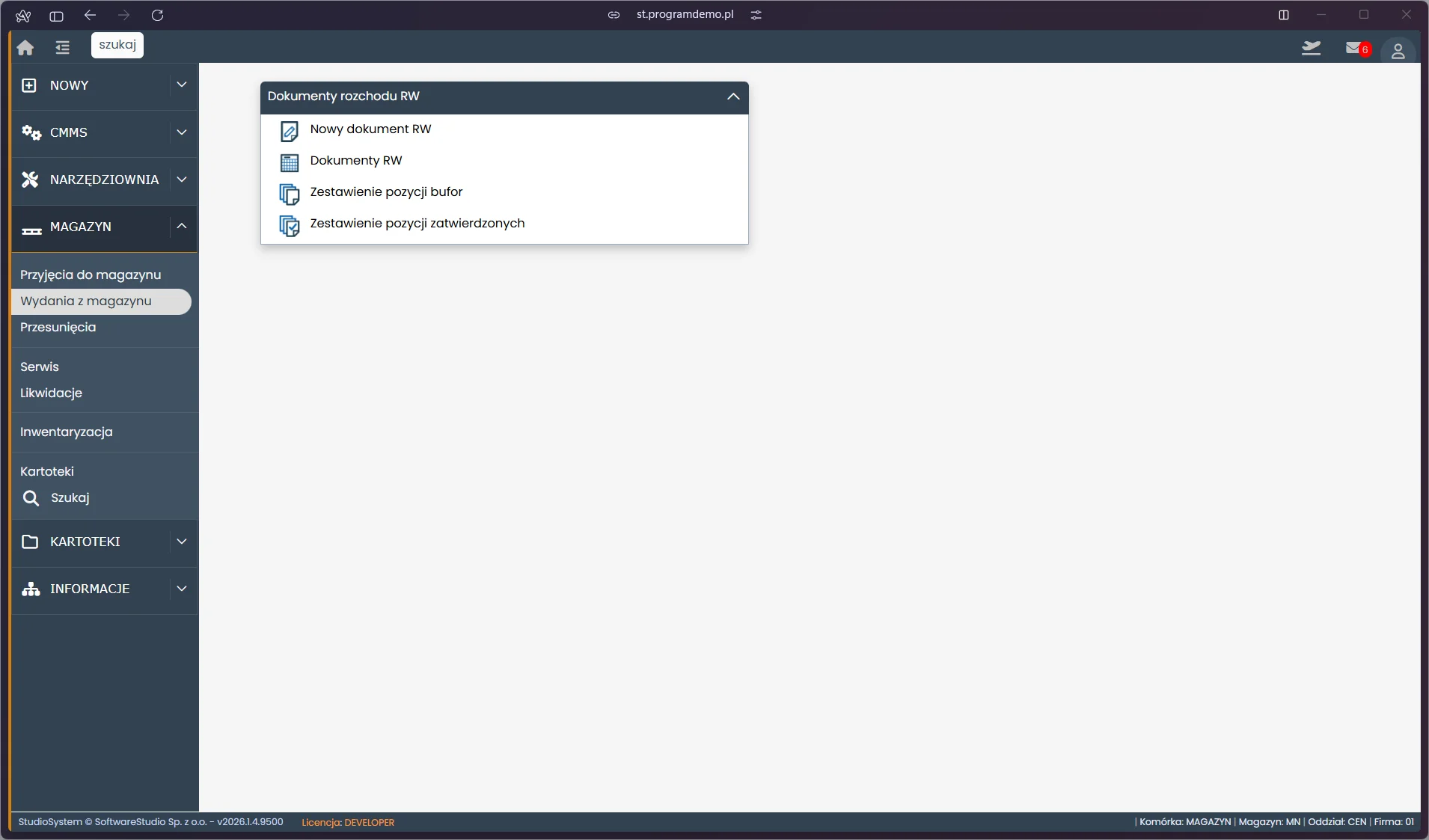The height and width of the screenshot is (840, 1429).
Task: Open Likwidacje submenu item
Action: 52,393
